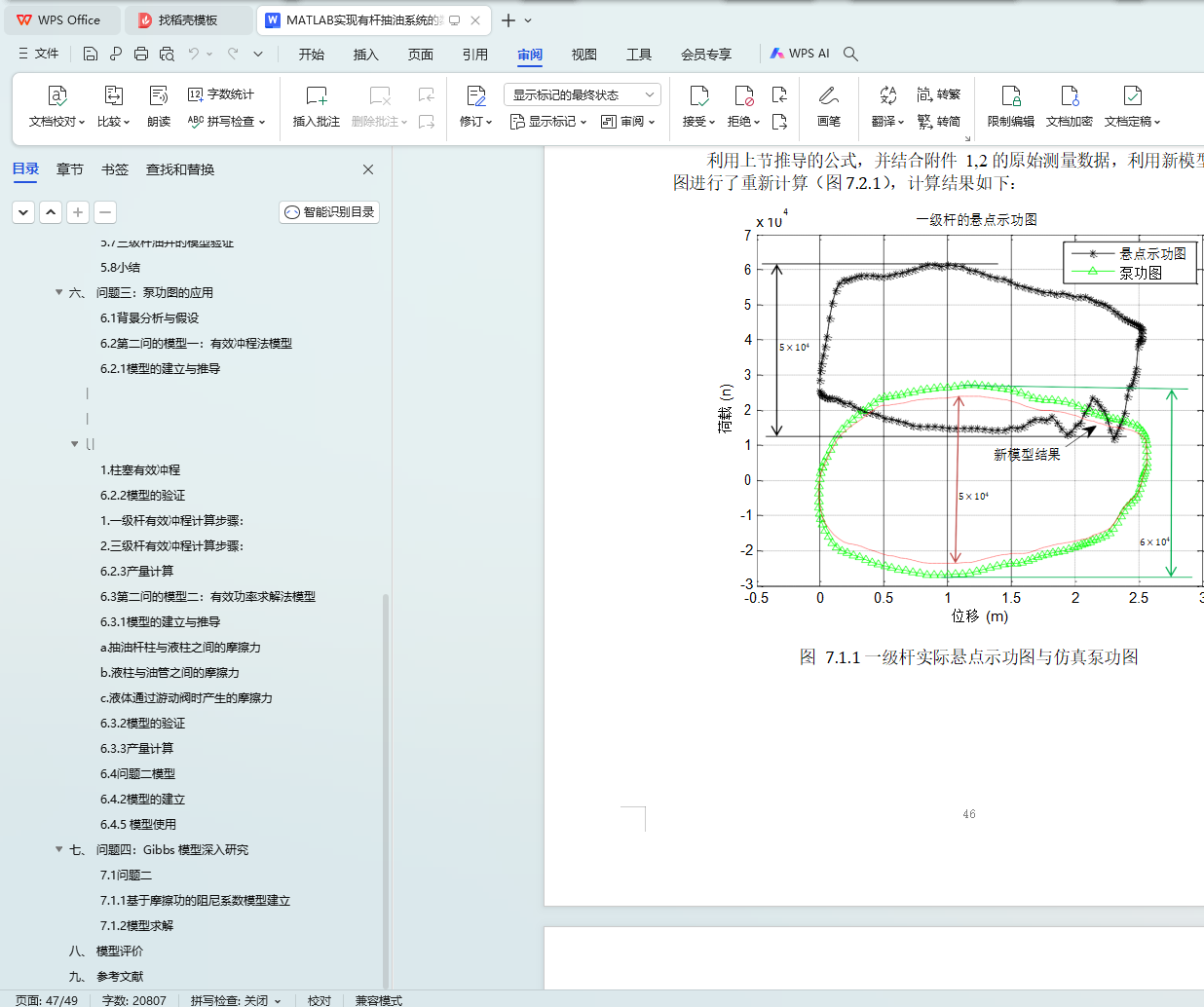Click Finalize Document (文档定稿) icon
1204x1007 pixels.
pos(1132,95)
